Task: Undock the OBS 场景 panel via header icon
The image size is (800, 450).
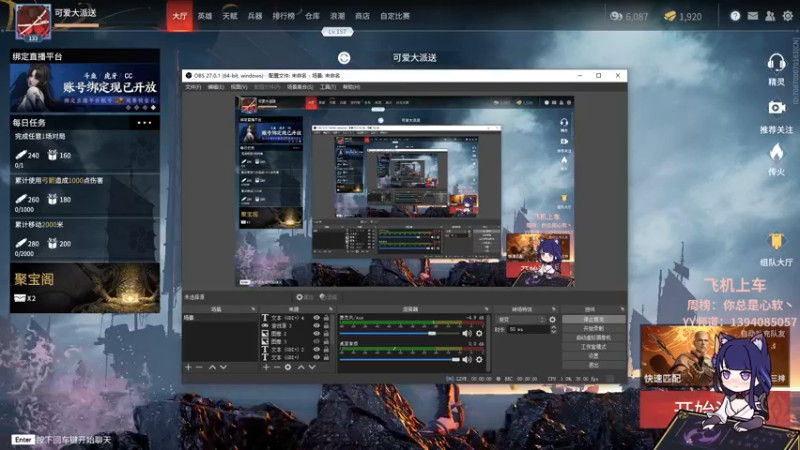Action: [x=254, y=309]
